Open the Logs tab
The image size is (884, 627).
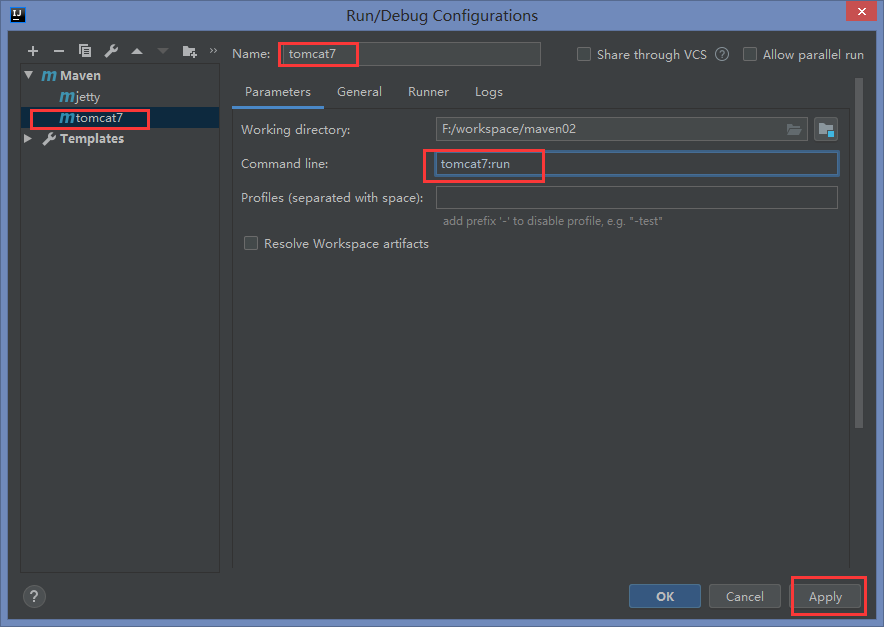[489, 92]
